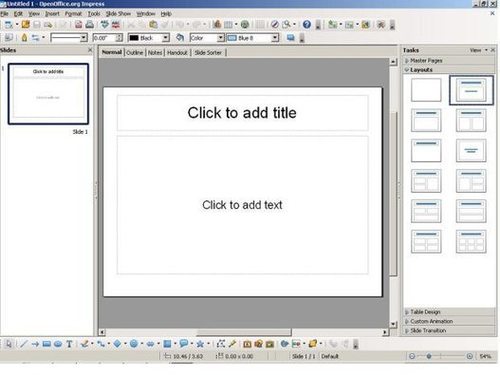The image size is (500, 375).
Task: Toggle the AutoSpellcheck icon
Action: [116, 24]
